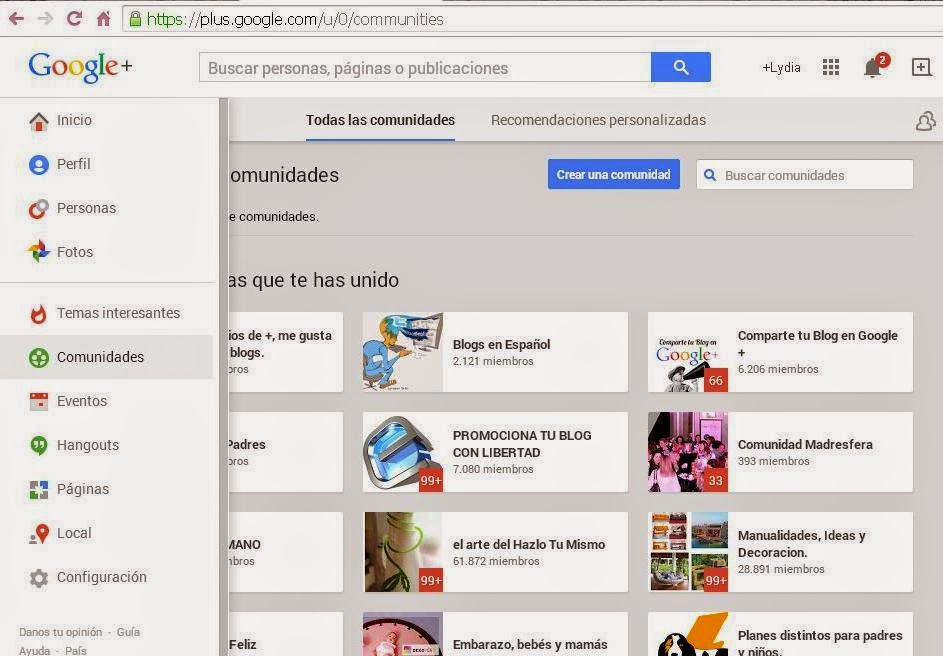Click the Blogs en Español thumbnail image
Screen dimensions: 943x656
[402, 352]
